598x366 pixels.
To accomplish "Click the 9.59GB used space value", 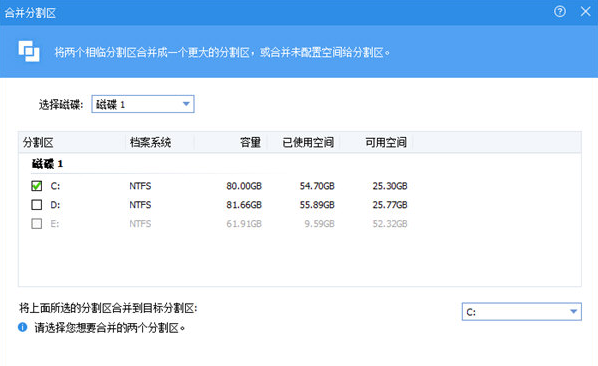I will (x=319, y=223).
